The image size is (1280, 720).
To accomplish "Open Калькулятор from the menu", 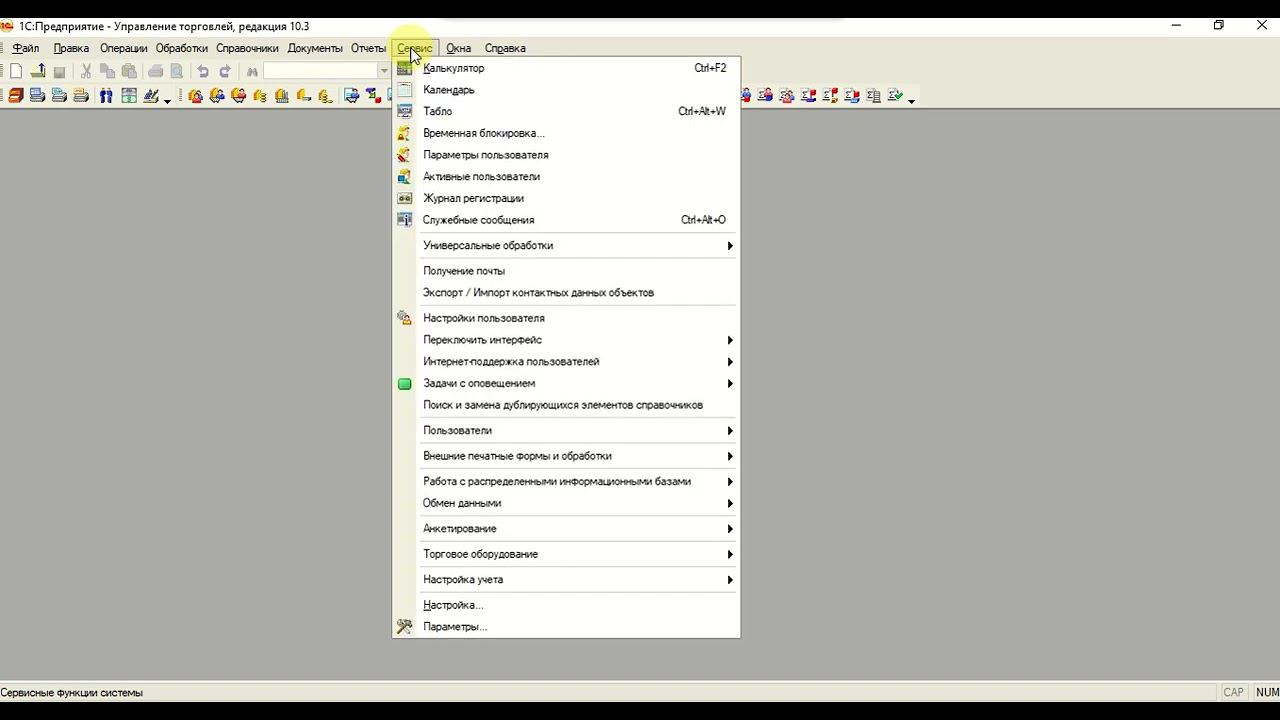I will [566, 68].
